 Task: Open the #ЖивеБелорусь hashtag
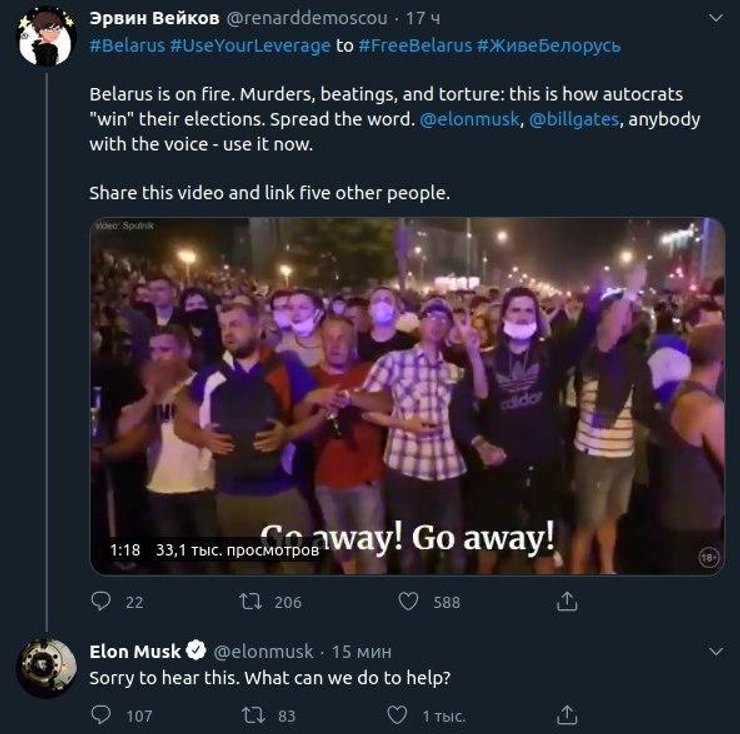(x=549, y=46)
